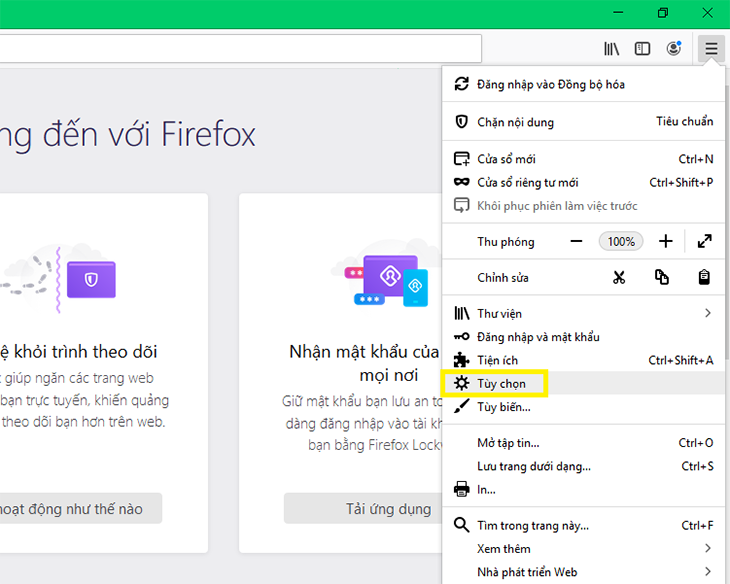Open the Library toolbar icon
The height and width of the screenshot is (584, 730).
pos(612,48)
